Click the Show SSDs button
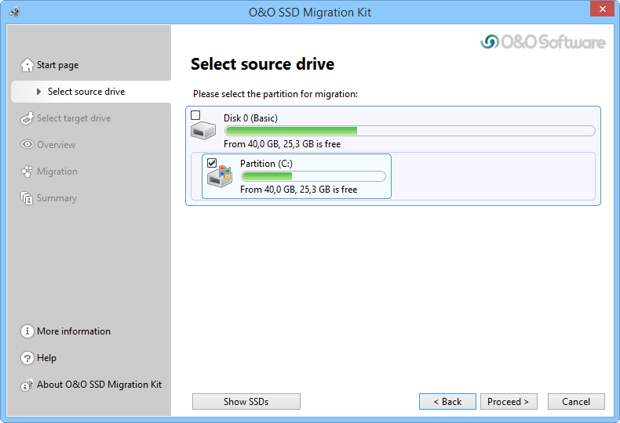 246,401
